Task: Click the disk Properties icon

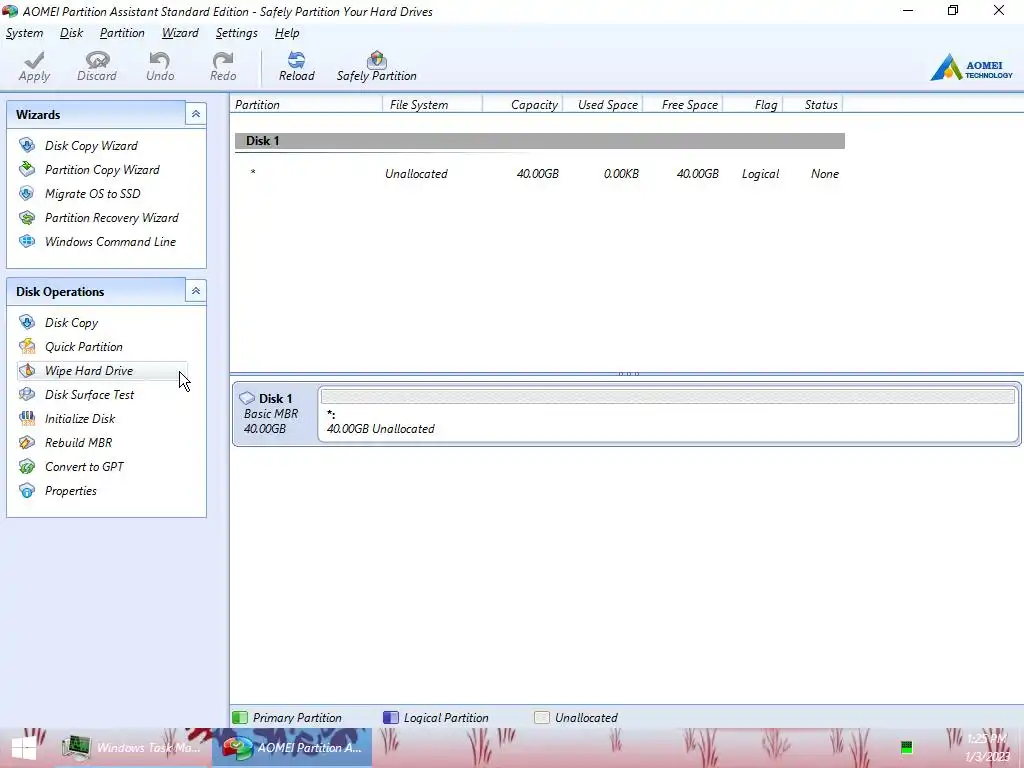Action: click(x=27, y=490)
